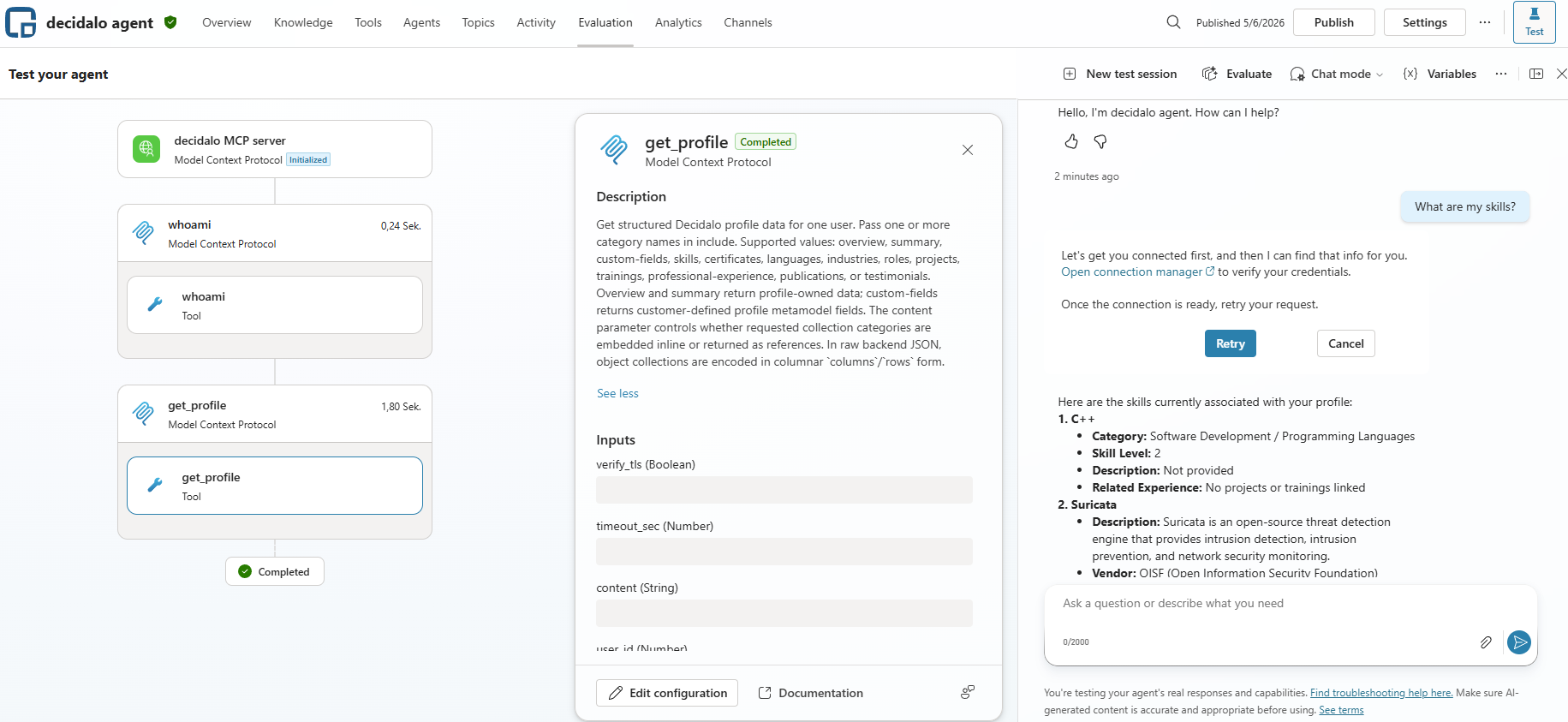Click Edit configuration button
The width and height of the screenshot is (1568, 722).
click(x=667, y=693)
